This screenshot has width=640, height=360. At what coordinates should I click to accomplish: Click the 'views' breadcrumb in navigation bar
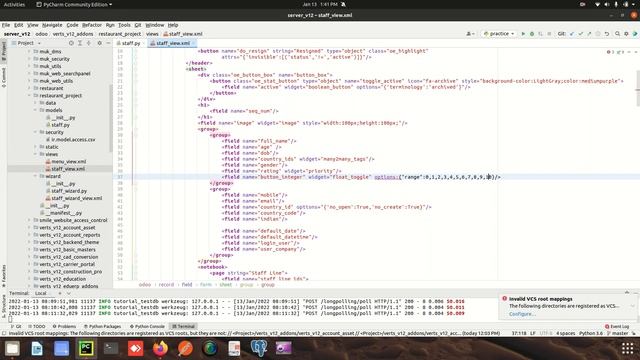coord(152,34)
